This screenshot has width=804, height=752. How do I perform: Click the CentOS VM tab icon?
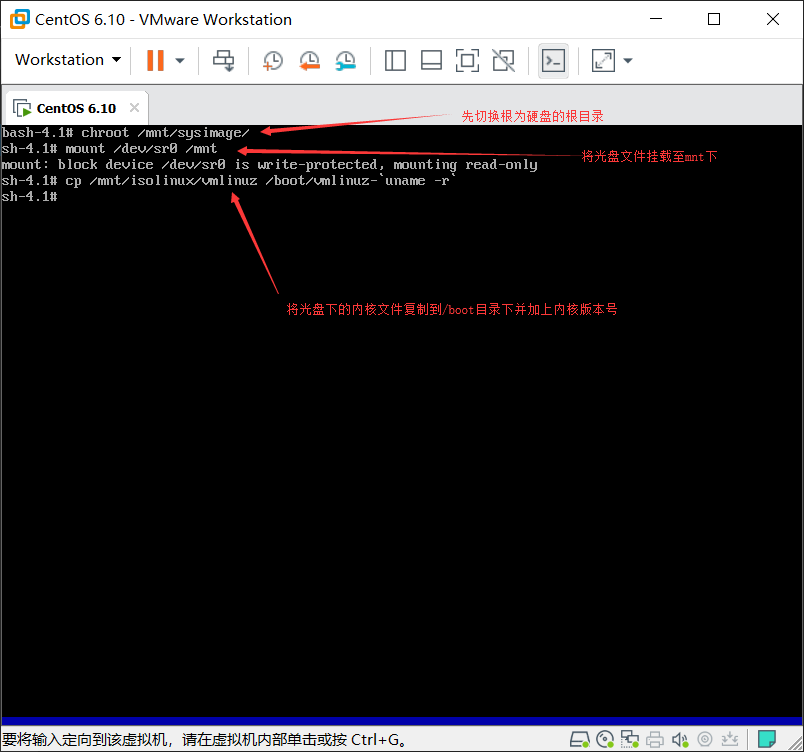pos(22,108)
